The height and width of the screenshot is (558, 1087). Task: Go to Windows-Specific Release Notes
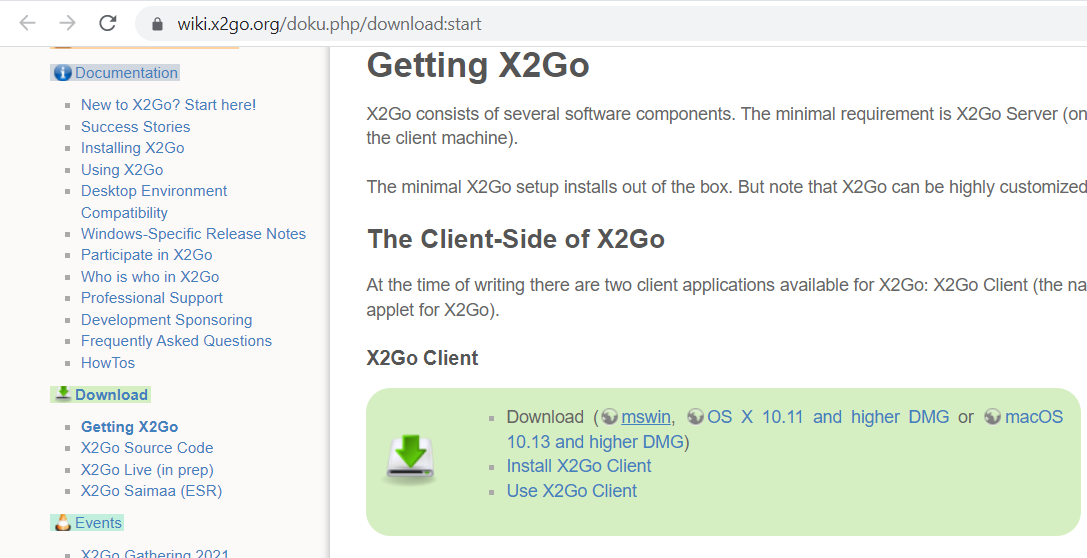(193, 234)
